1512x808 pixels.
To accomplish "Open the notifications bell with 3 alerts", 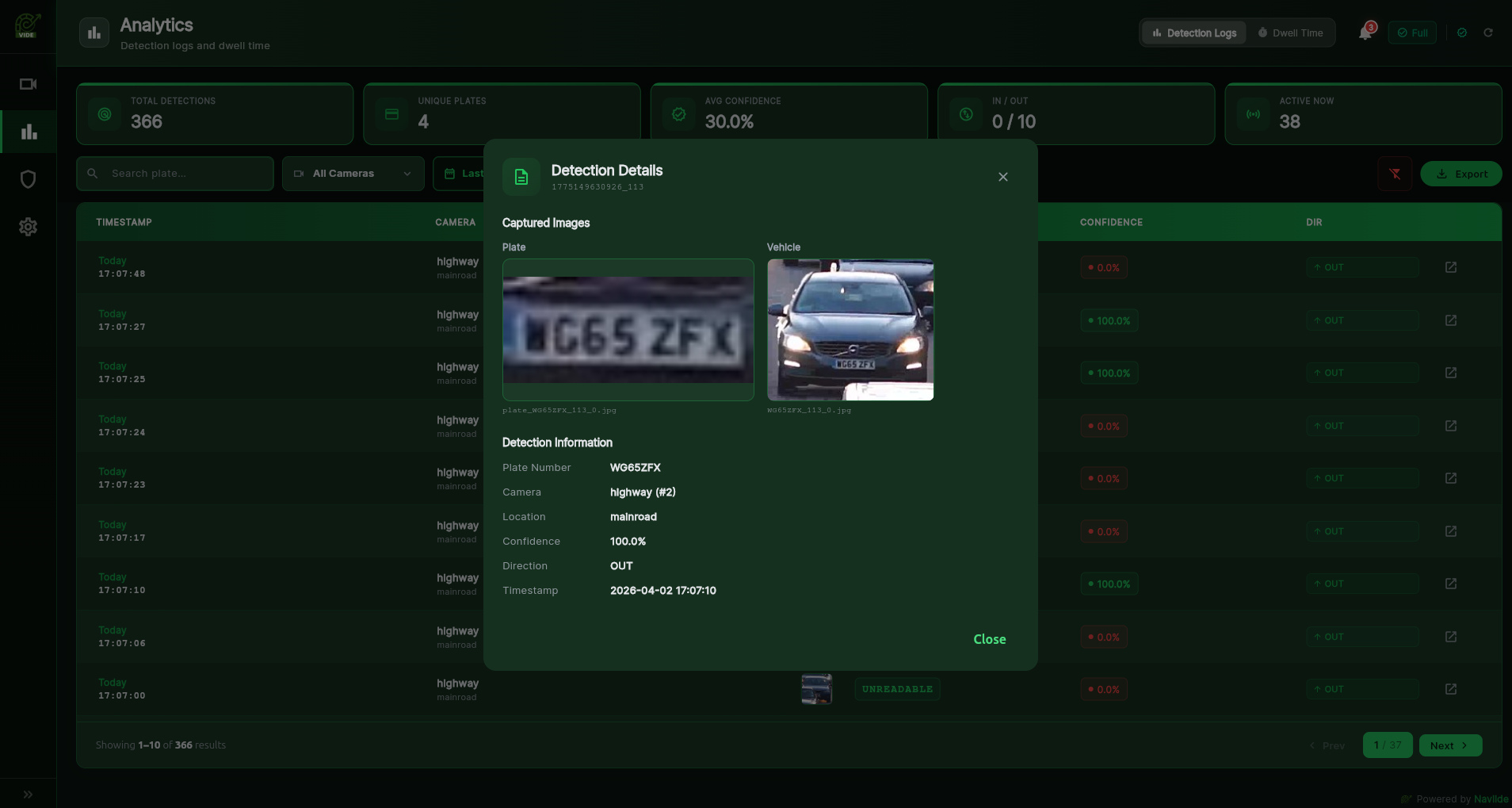I will pos(1365,33).
